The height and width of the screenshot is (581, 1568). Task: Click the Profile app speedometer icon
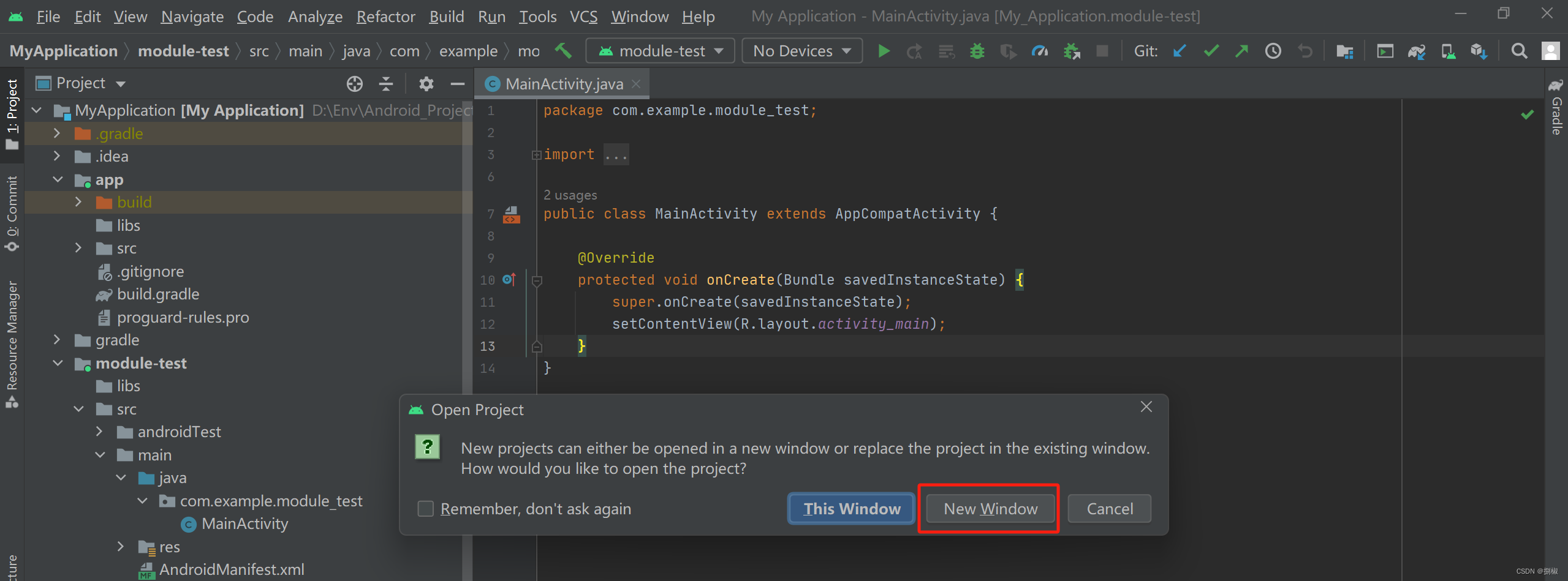(x=1040, y=51)
